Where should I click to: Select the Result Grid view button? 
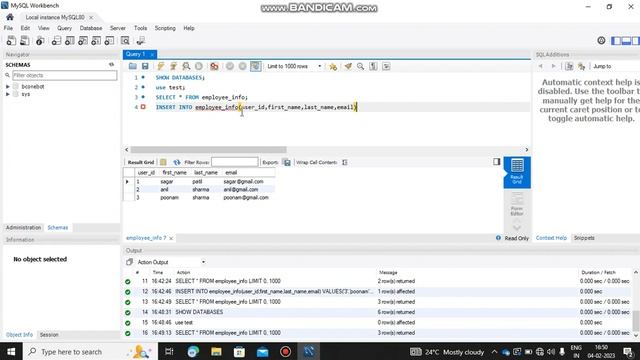pyautogui.click(x=517, y=172)
